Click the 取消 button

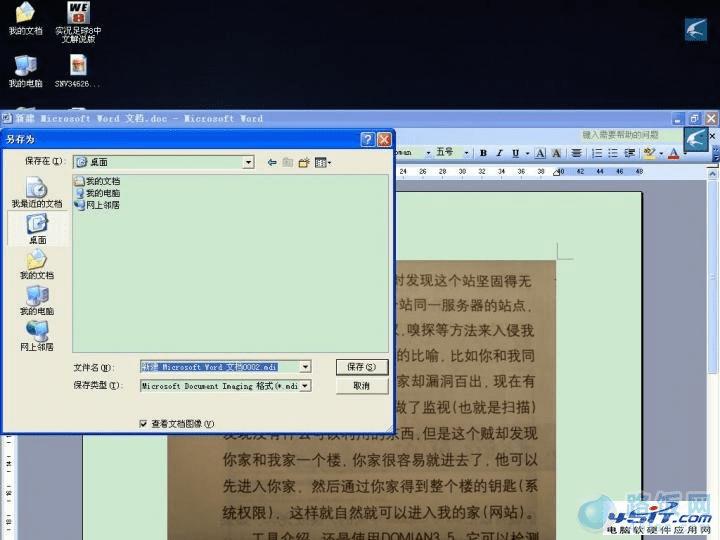(x=362, y=386)
